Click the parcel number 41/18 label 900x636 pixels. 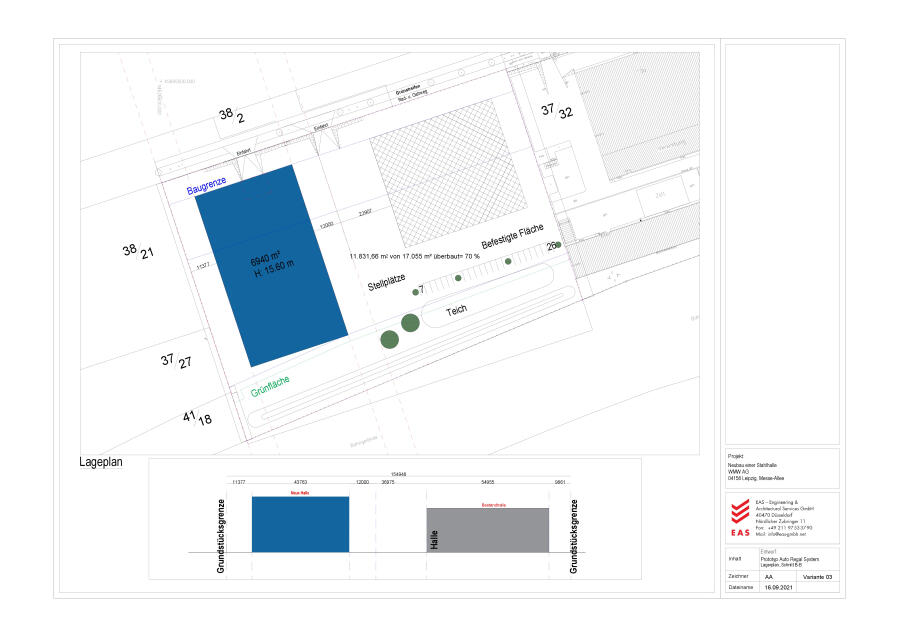197,418
